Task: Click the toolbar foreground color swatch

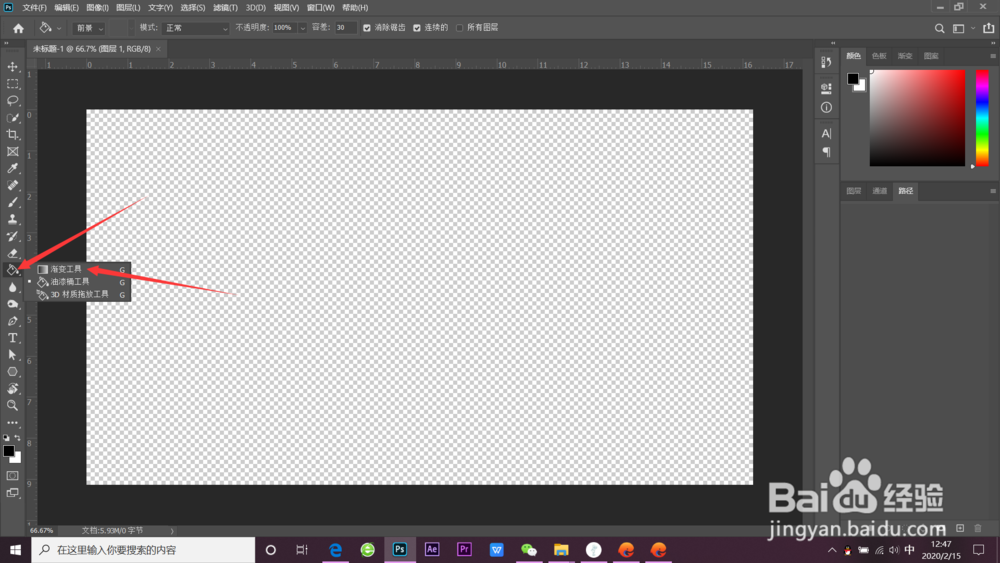Action: tap(8, 451)
